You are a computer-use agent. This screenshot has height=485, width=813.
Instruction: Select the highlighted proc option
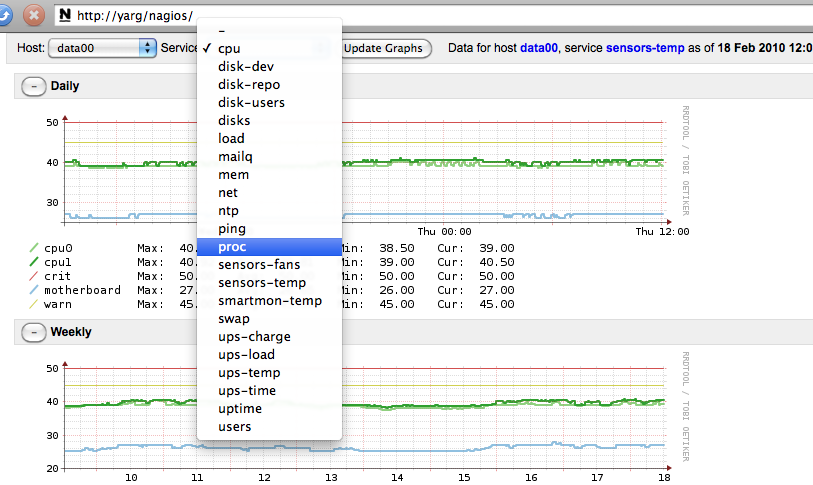tap(269, 247)
